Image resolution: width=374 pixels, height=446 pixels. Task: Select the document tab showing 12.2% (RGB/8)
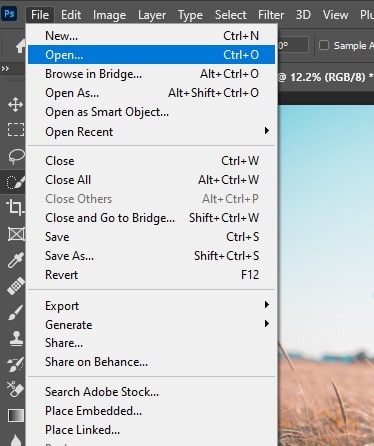(325, 77)
